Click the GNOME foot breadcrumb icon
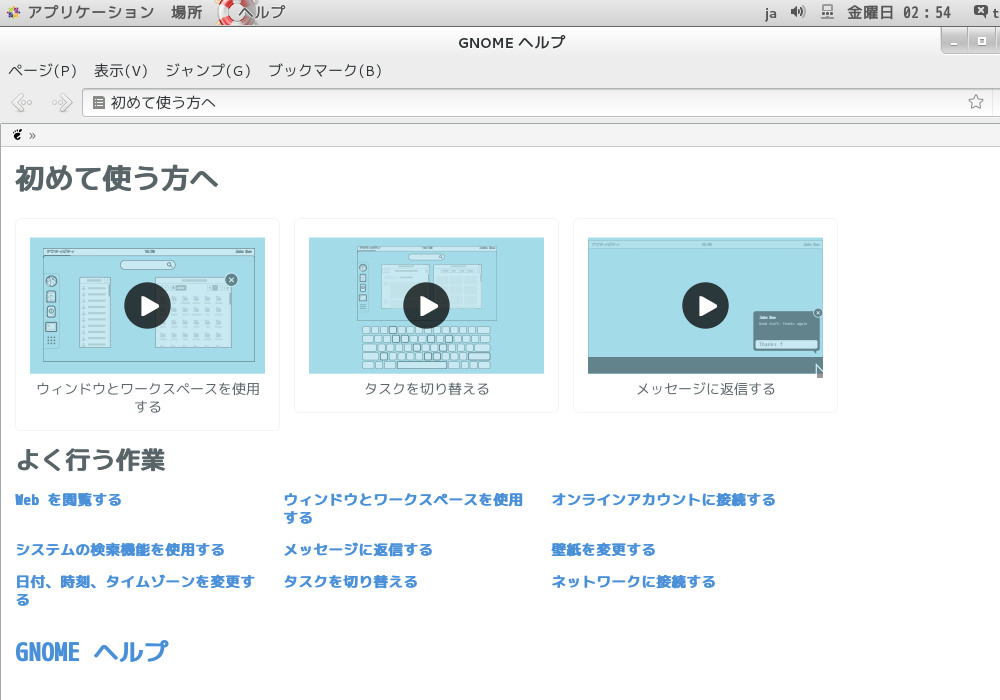Image resolution: width=1000 pixels, height=700 pixels. click(x=17, y=135)
